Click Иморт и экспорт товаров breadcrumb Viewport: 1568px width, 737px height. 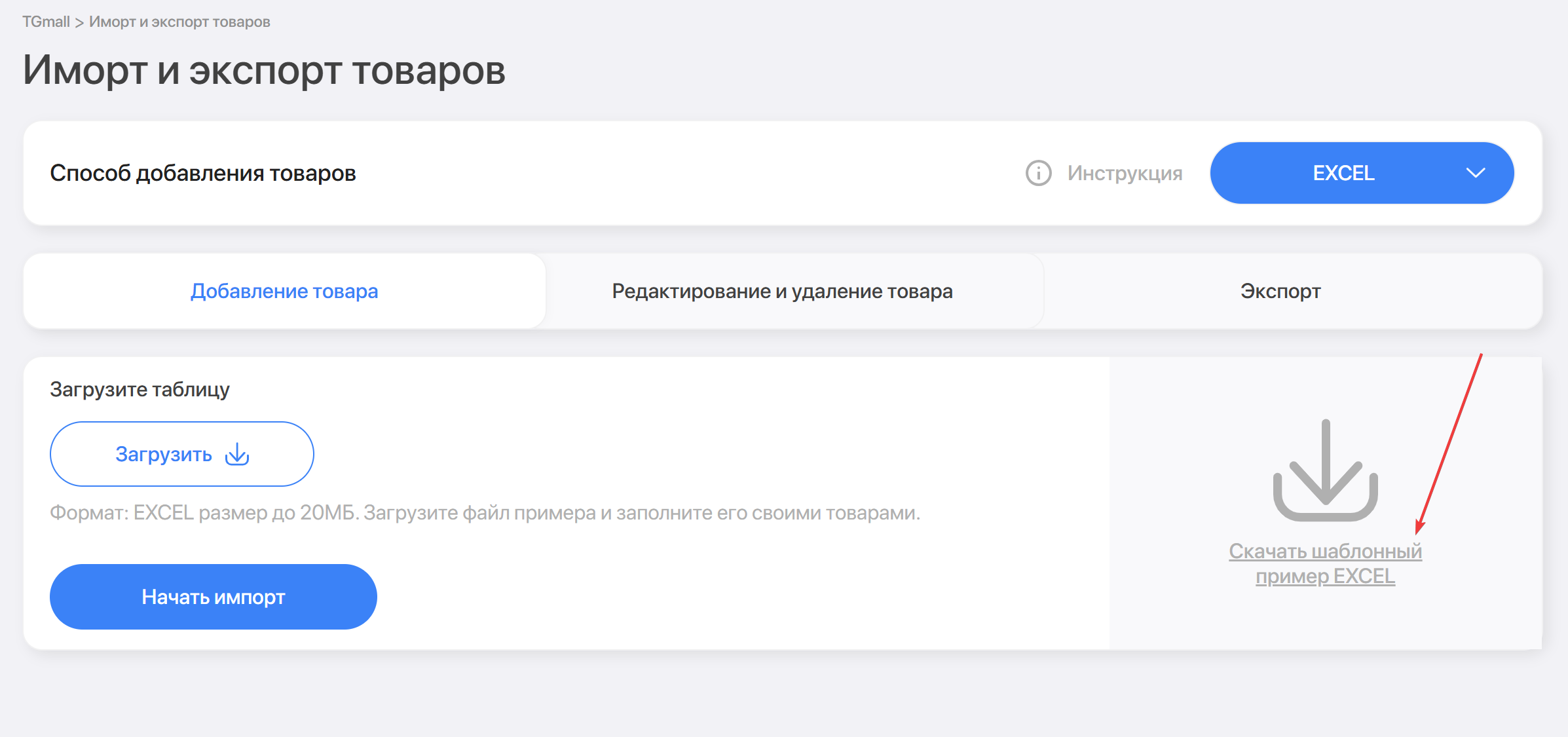tap(179, 22)
